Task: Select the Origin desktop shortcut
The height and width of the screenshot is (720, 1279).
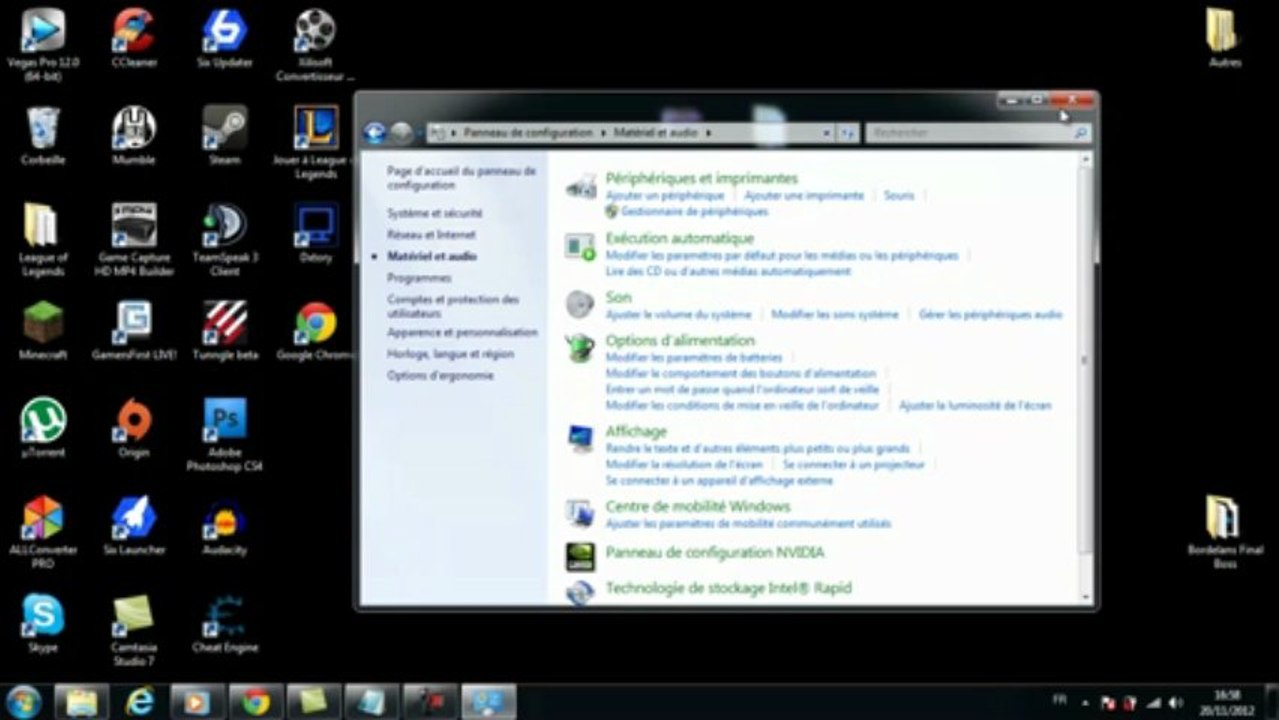Action: pos(133,428)
